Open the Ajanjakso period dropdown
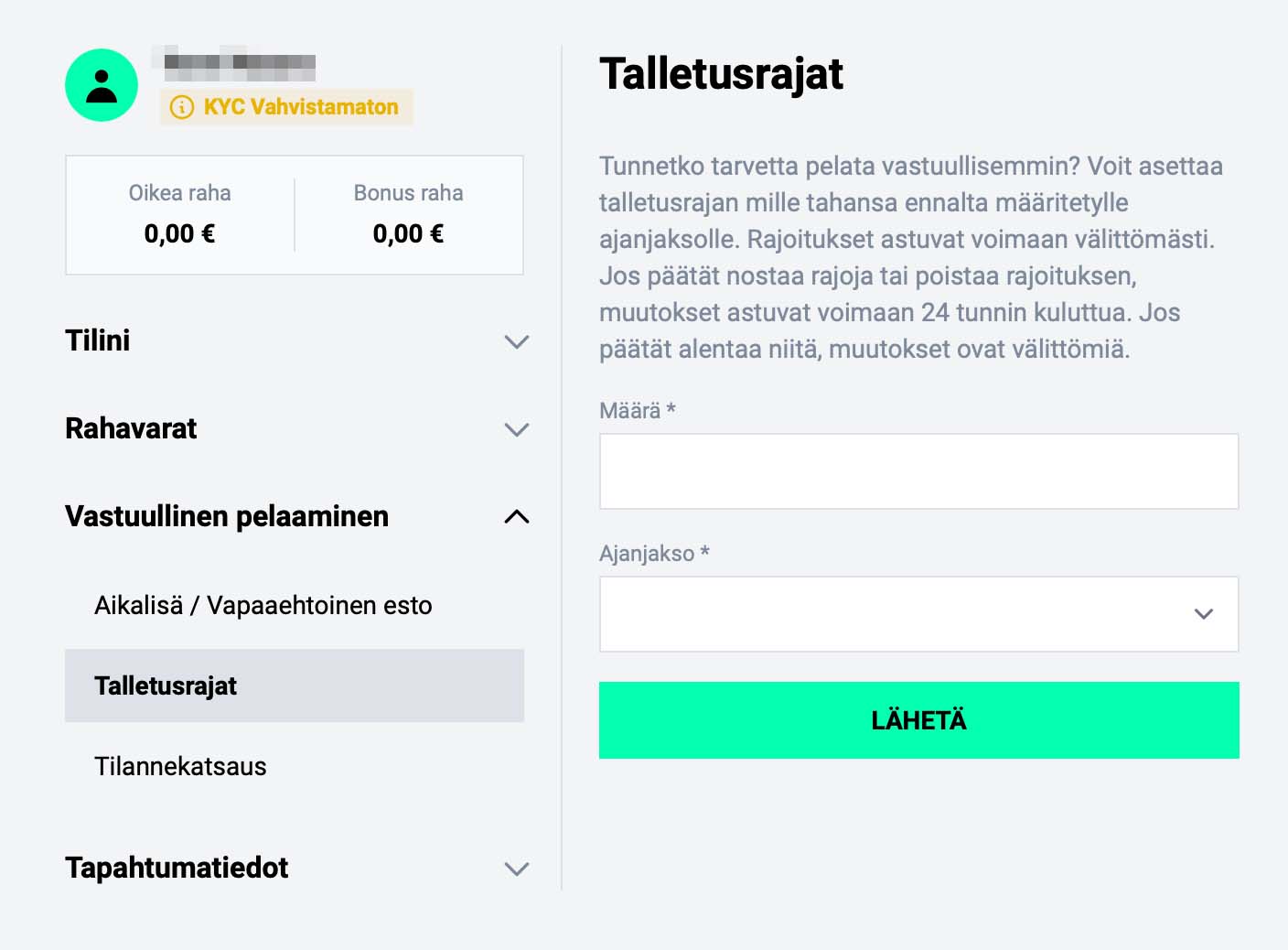 [x=896, y=614]
